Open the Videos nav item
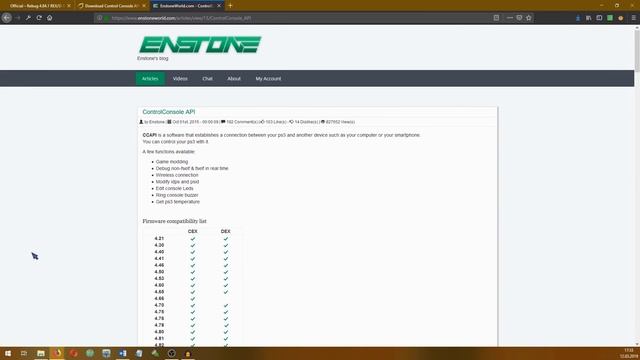This screenshot has height=360, width=640. click(180, 78)
